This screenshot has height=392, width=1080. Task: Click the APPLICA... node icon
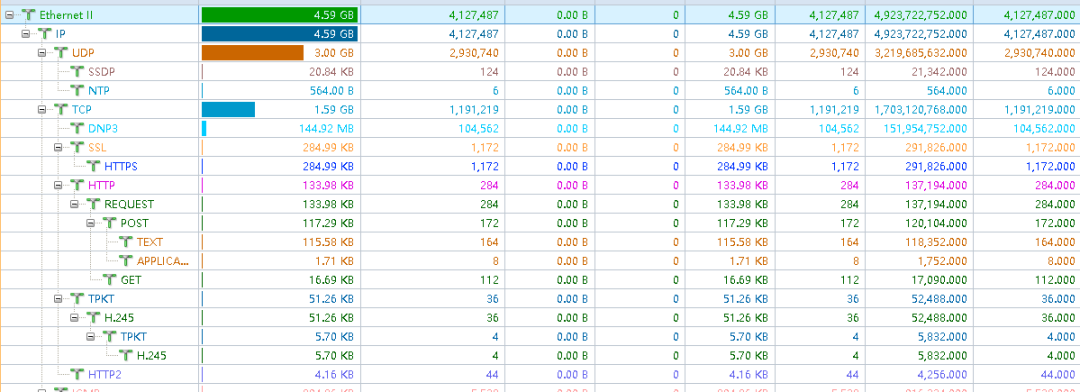point(126,261)
